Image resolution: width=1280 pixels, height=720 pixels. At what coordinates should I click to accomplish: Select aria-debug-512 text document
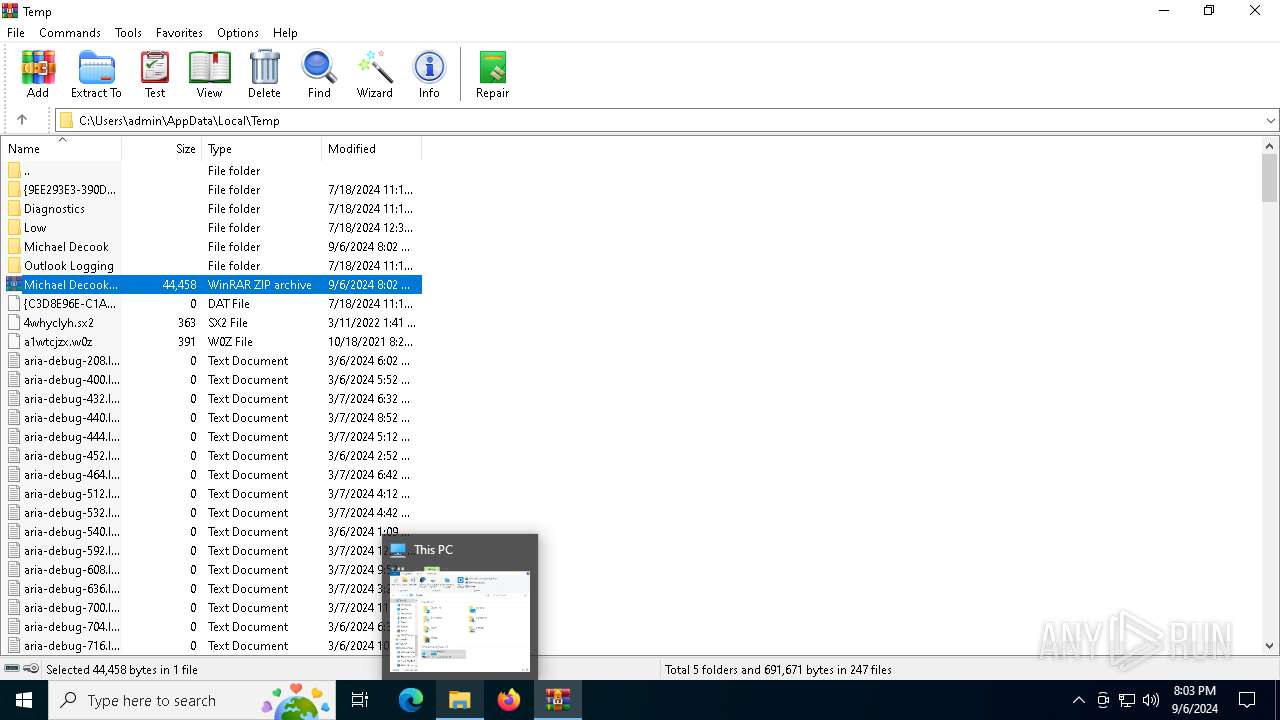tap(212, 494)
